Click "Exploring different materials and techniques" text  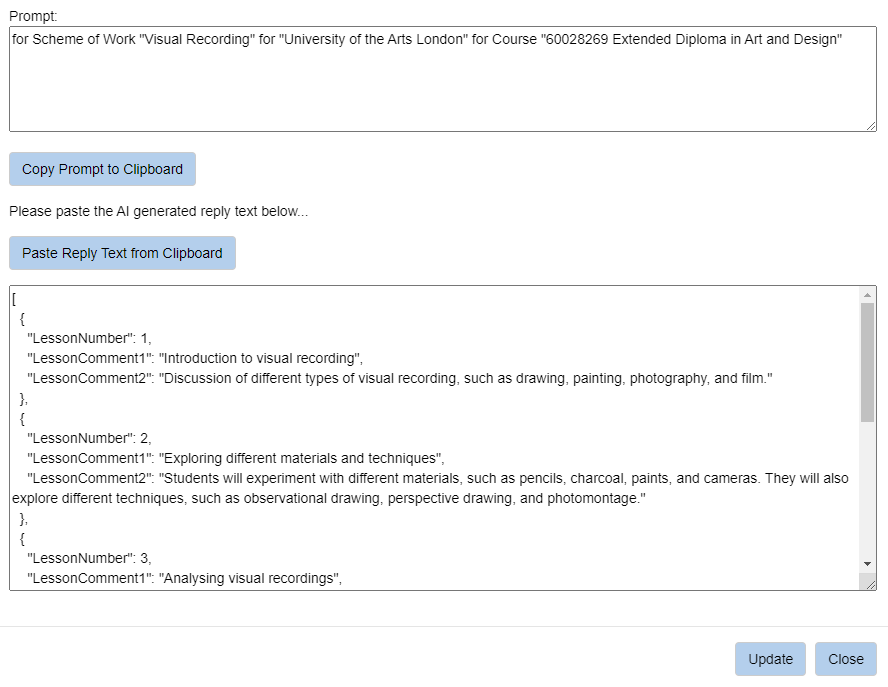point(300,458)
